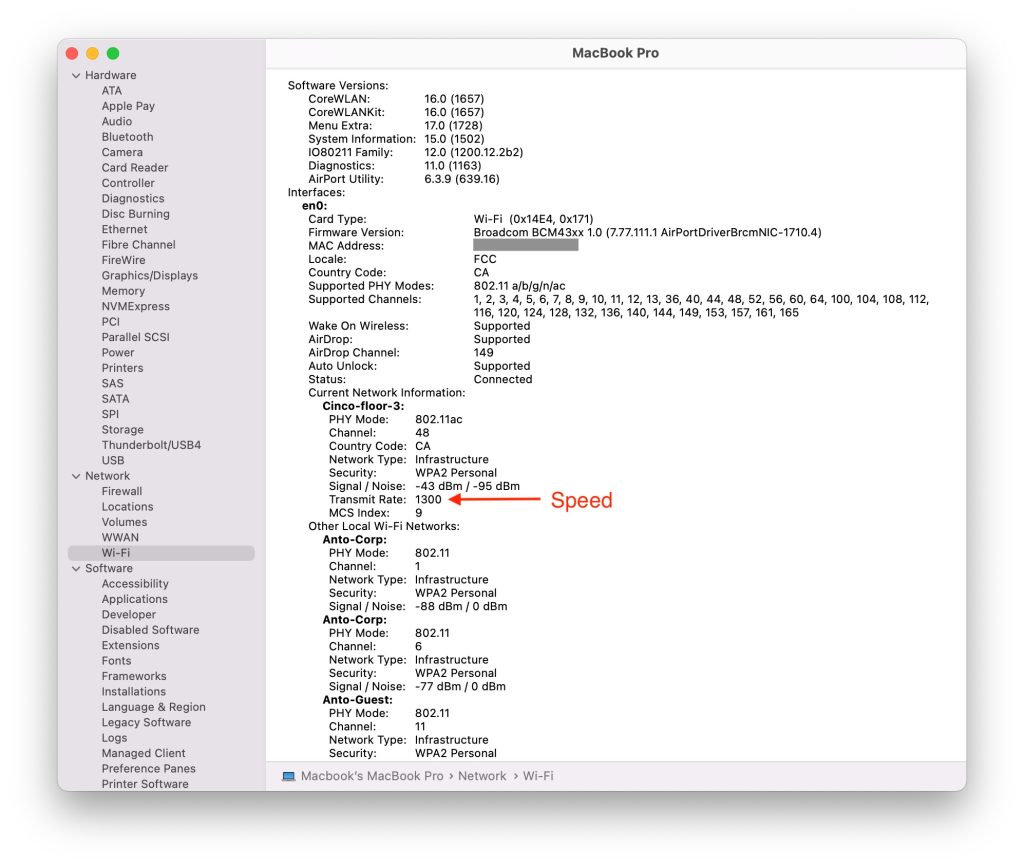The image size is (1024, 867).
Task: Open the Applications list under Software
Action: (x=135, y=598)
